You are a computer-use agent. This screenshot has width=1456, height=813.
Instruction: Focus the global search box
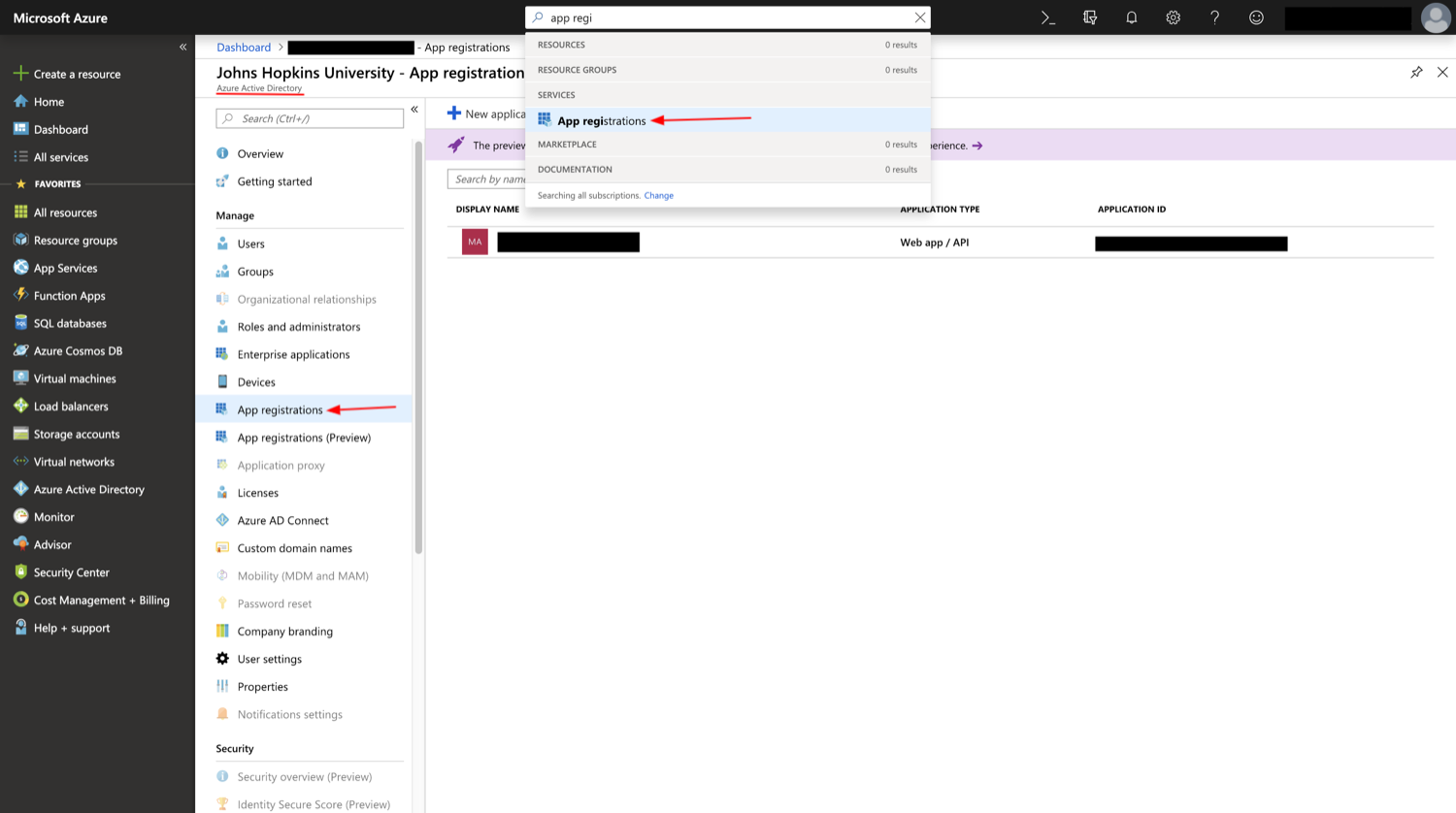tap(728, 17)
